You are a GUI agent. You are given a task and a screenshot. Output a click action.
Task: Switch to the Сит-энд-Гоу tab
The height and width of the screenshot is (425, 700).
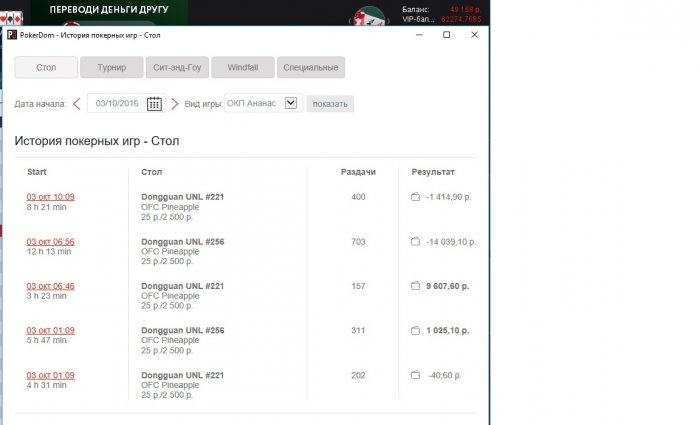click(x=177, y=67)
